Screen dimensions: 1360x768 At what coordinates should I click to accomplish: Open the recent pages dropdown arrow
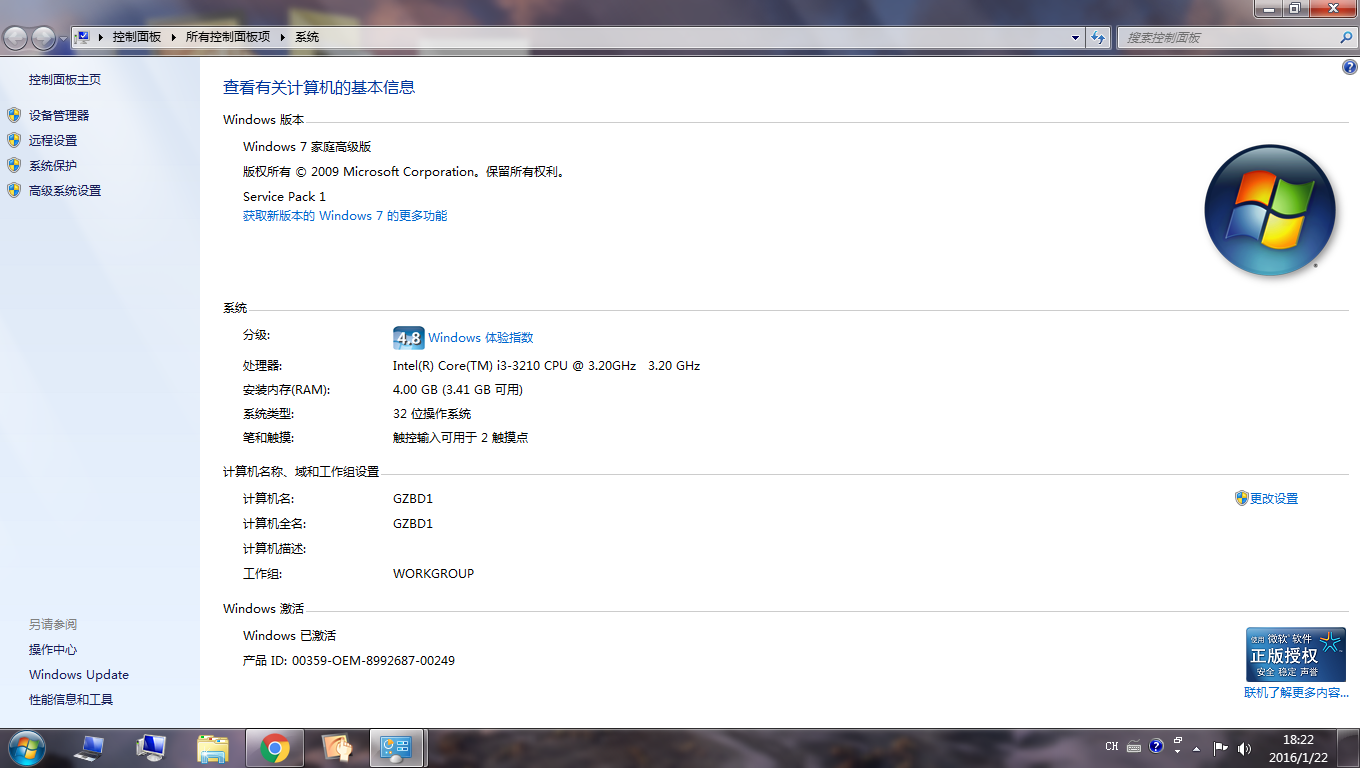click(x=64, y=38)
